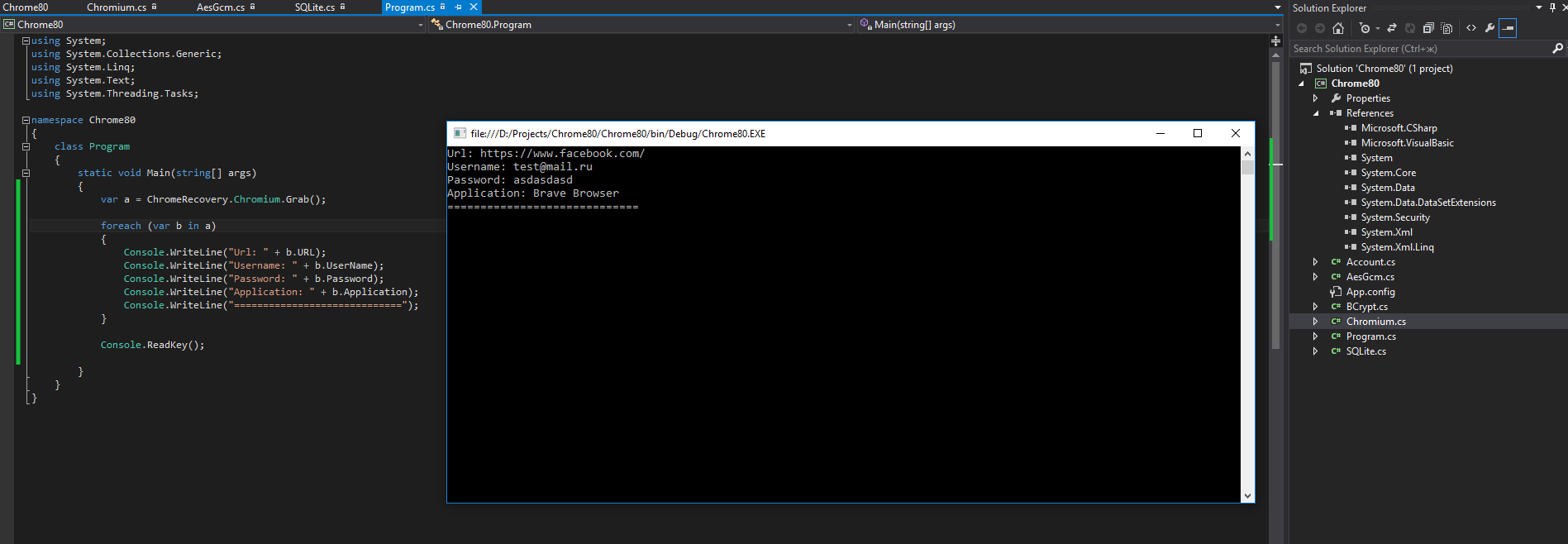Click the editor split-view handle
Viewport: 1568px width, 544px height.
click(1276, 40)
